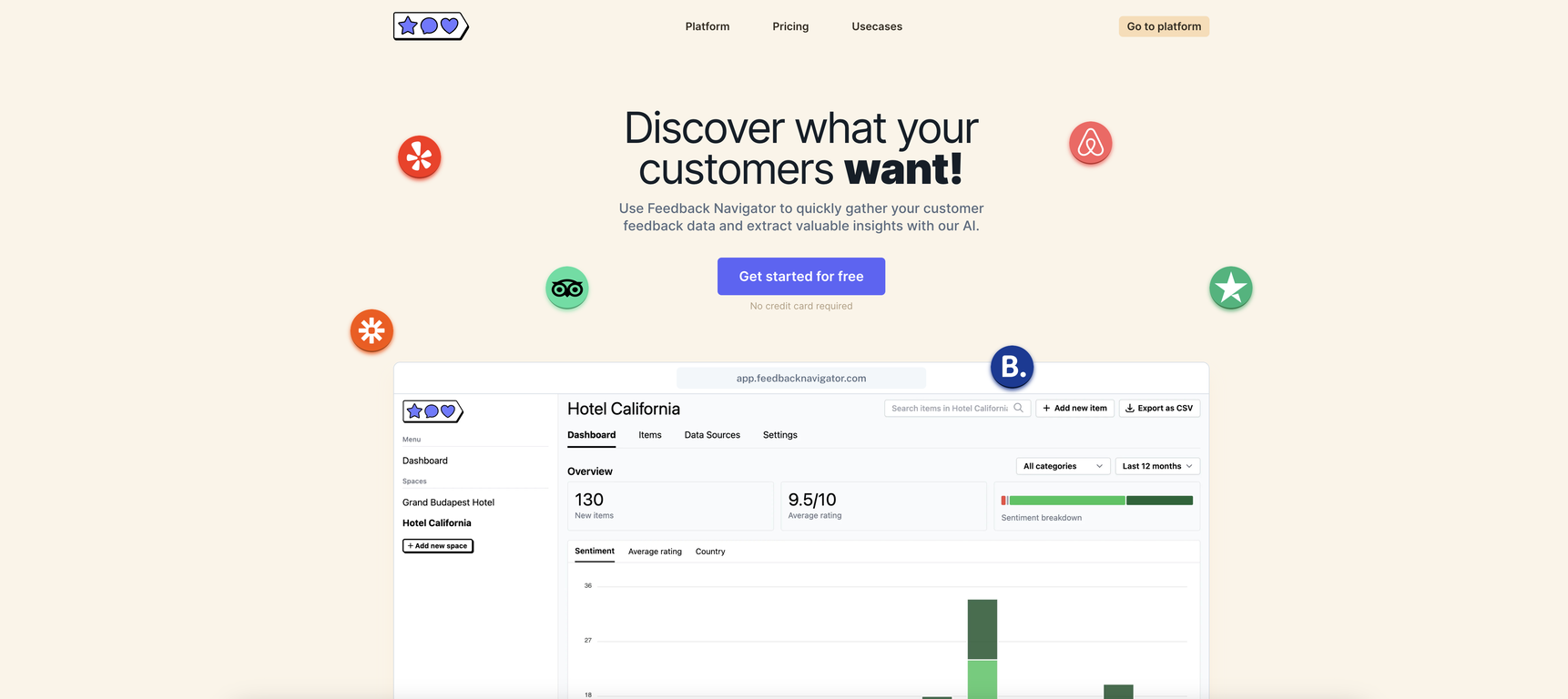The height and width of the screenshot is (699, 1568).
Task: Click the Feedback Navigator logo in header
Action: (x=431, y=26)
